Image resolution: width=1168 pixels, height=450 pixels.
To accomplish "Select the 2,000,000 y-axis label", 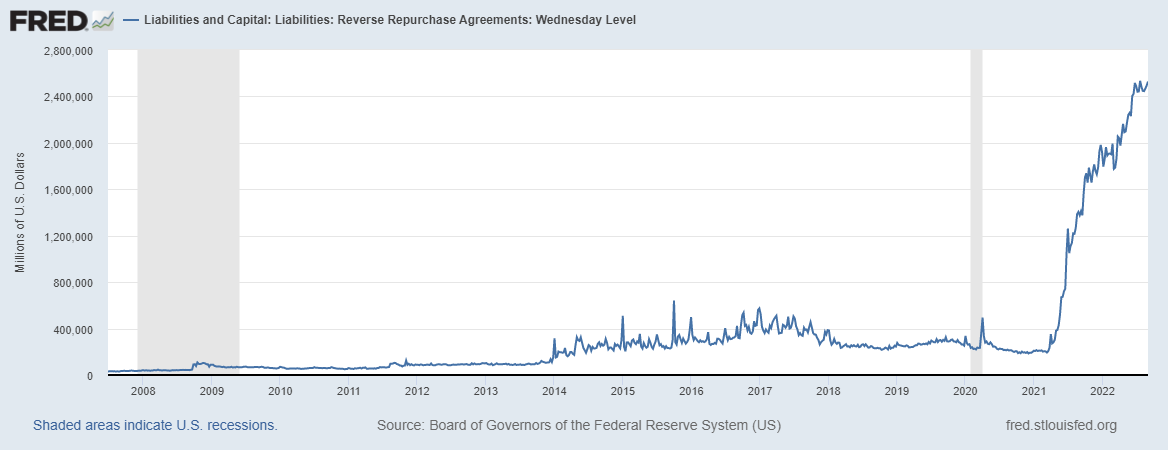I will (69, 144).
